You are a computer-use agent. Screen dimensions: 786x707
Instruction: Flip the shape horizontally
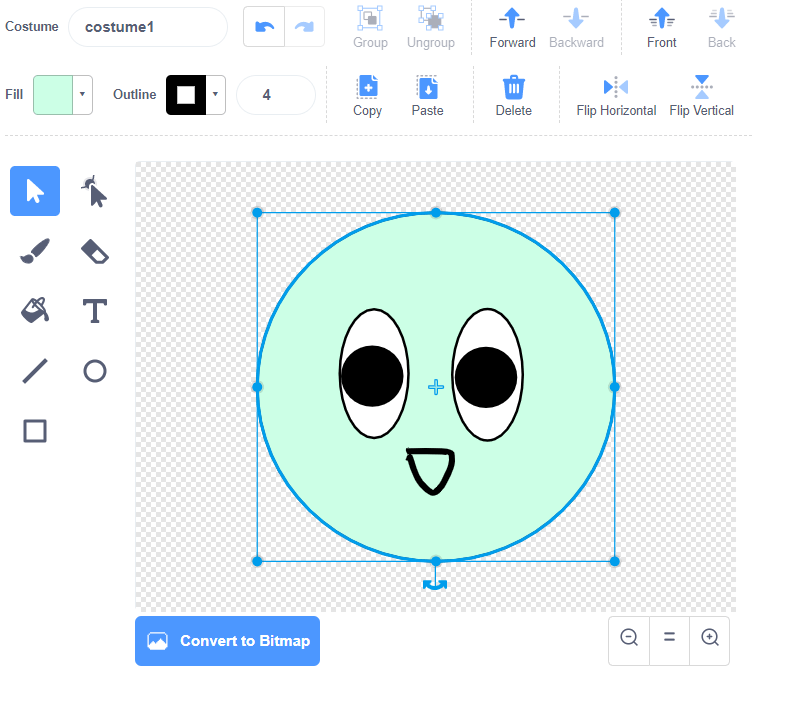[x=616, y=95]
